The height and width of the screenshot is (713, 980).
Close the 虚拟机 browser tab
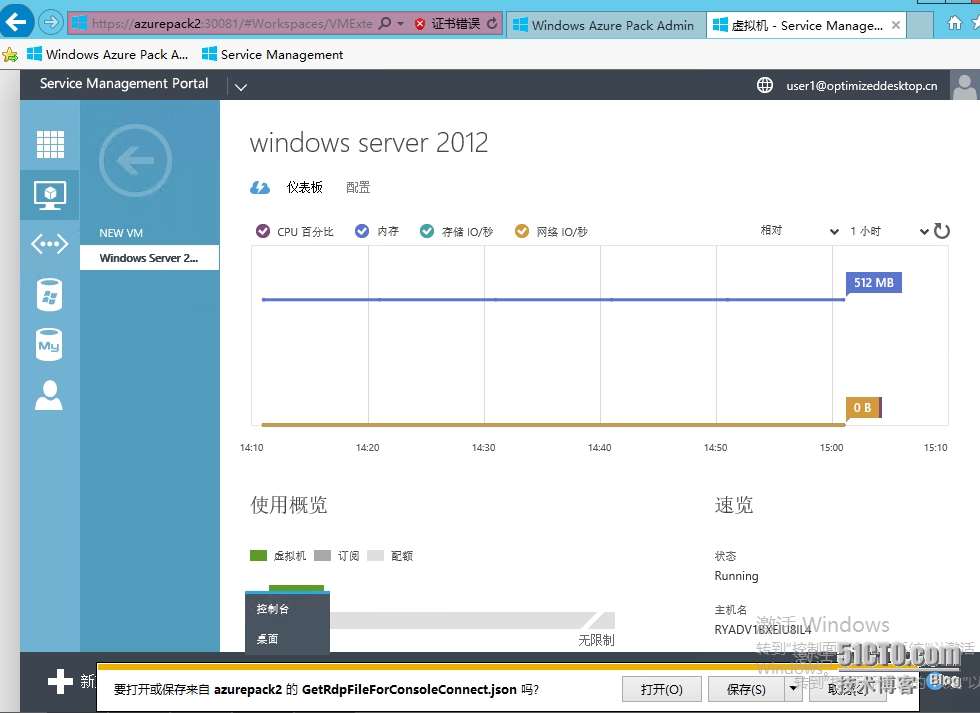(896, 25)
